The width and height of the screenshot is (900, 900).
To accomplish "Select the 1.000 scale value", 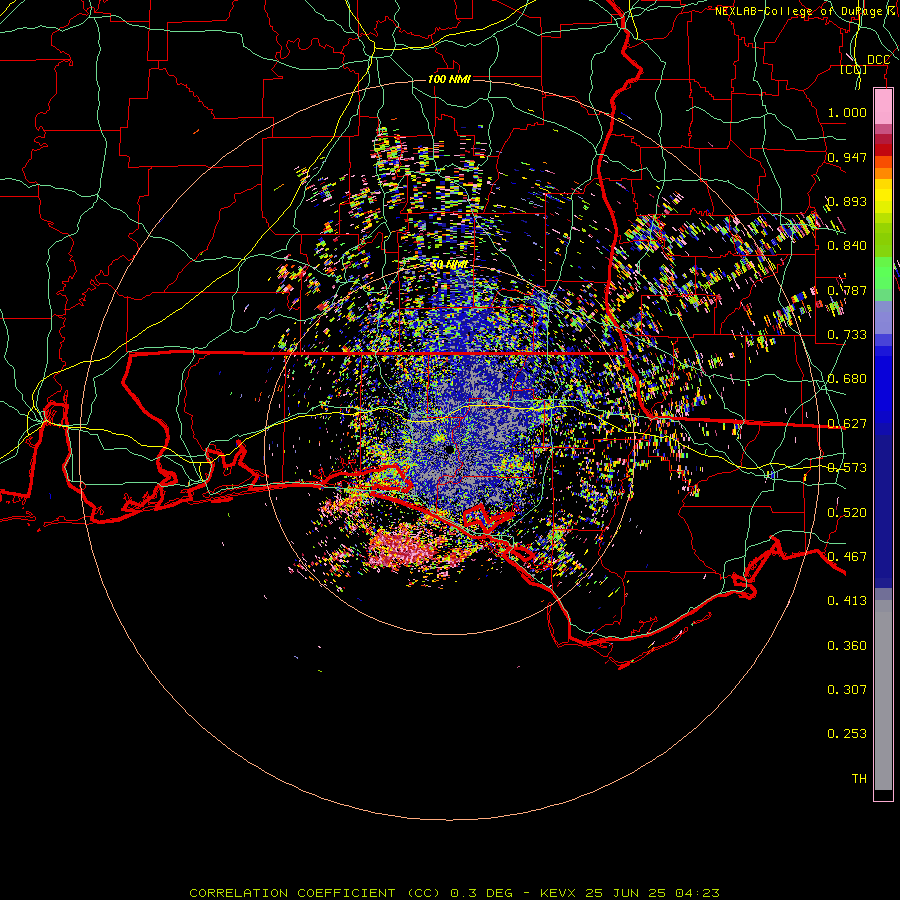I will tap(847, 112).
